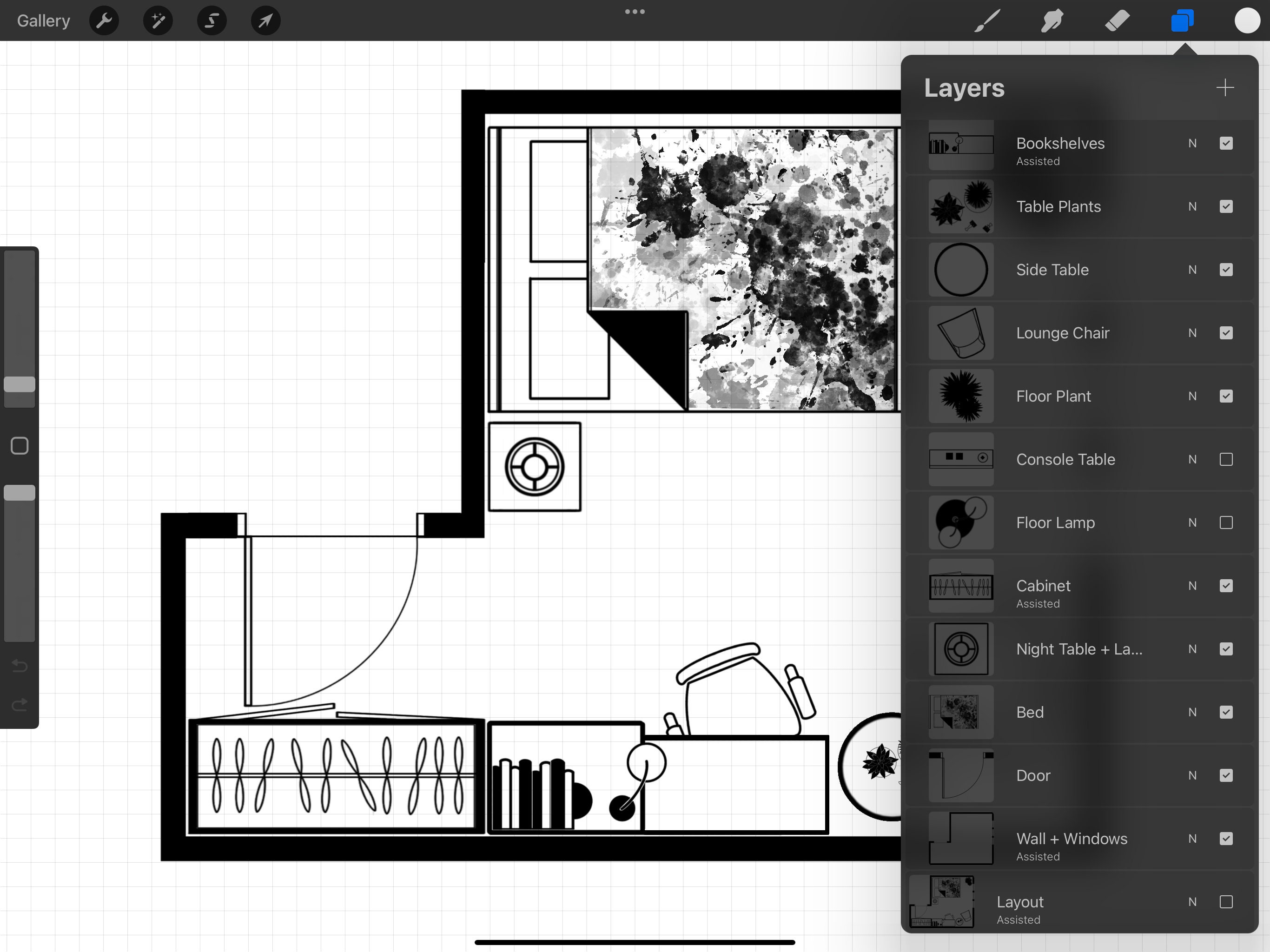Screen dimensions: 1270x952
Task: Open blend mode options for Bookshelves layer
Action: [1192, 143]
